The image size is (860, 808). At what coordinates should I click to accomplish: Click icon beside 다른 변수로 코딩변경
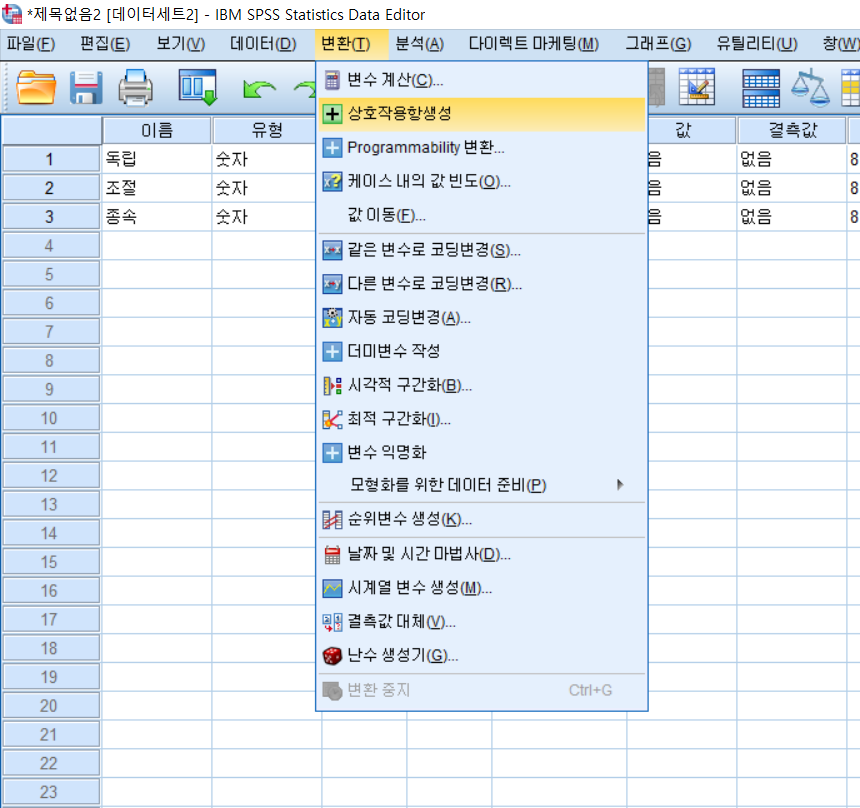coord(332,284)
